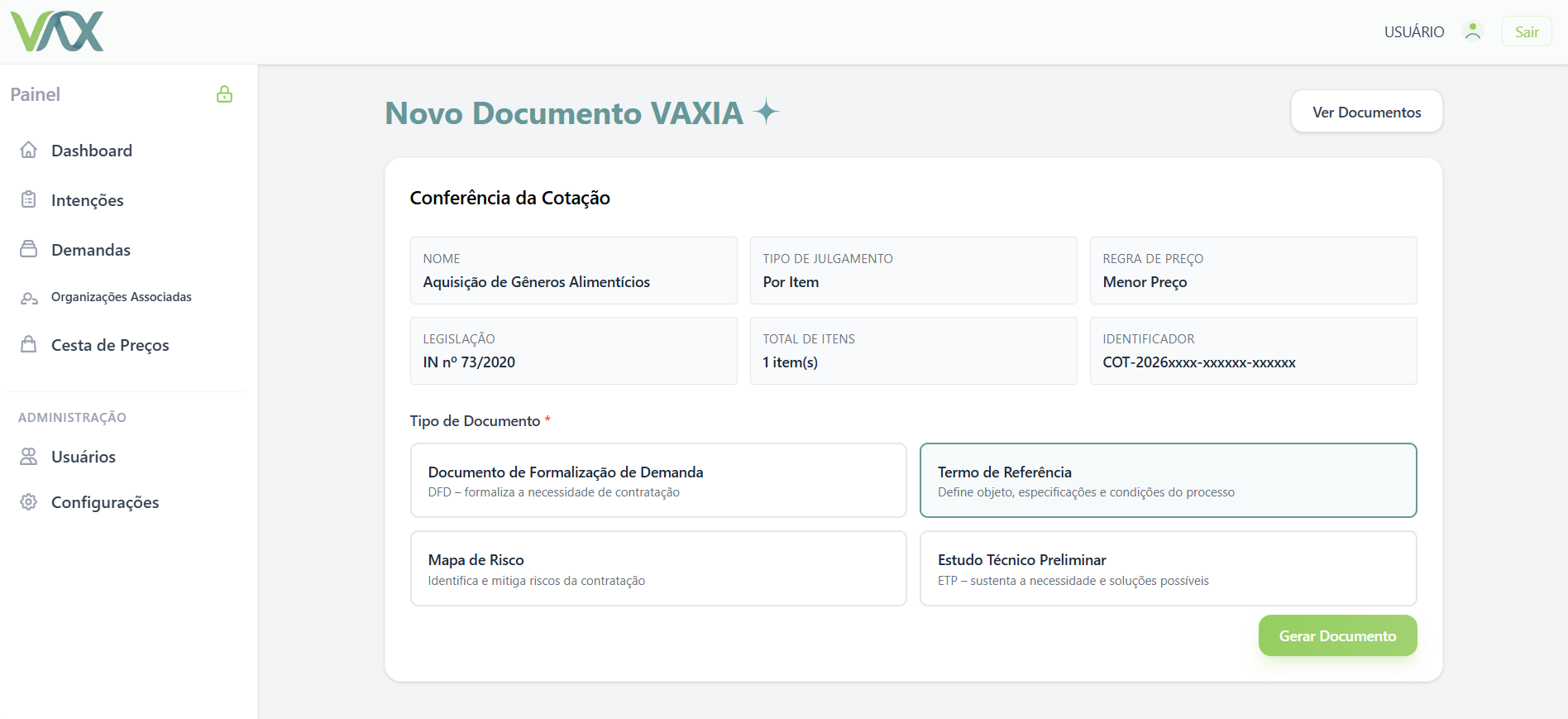This screenshot has width=1568, height=719.
Task: Click the Organizações Associadas people icon
Action: pos(29,298)
